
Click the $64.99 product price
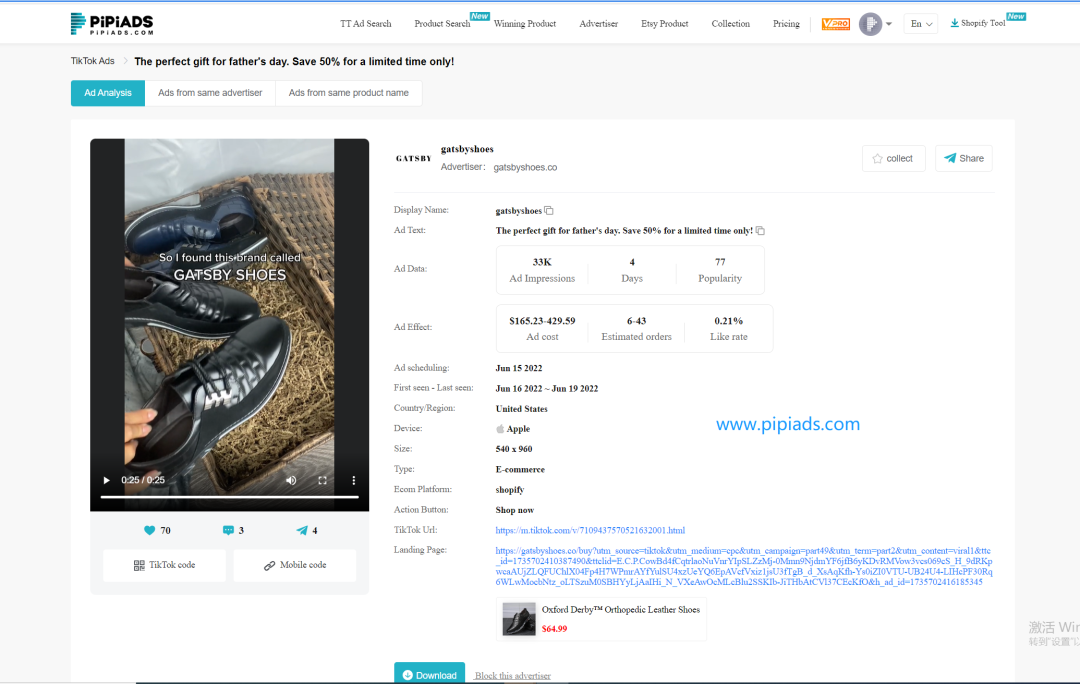554,629
